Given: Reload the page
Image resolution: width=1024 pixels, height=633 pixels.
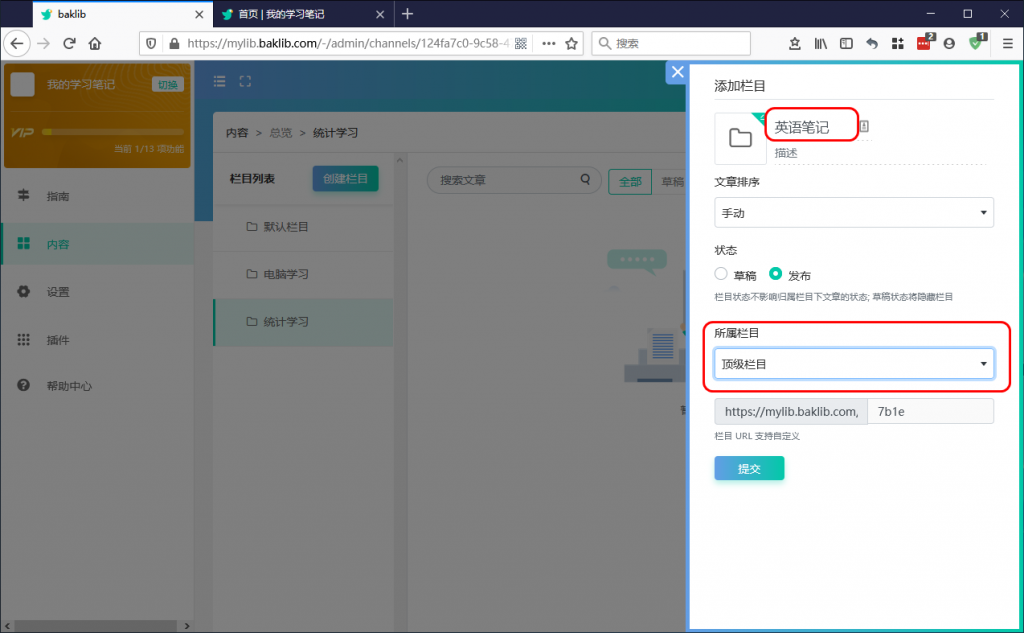Looking at the screenshot, I should point(69,43).
